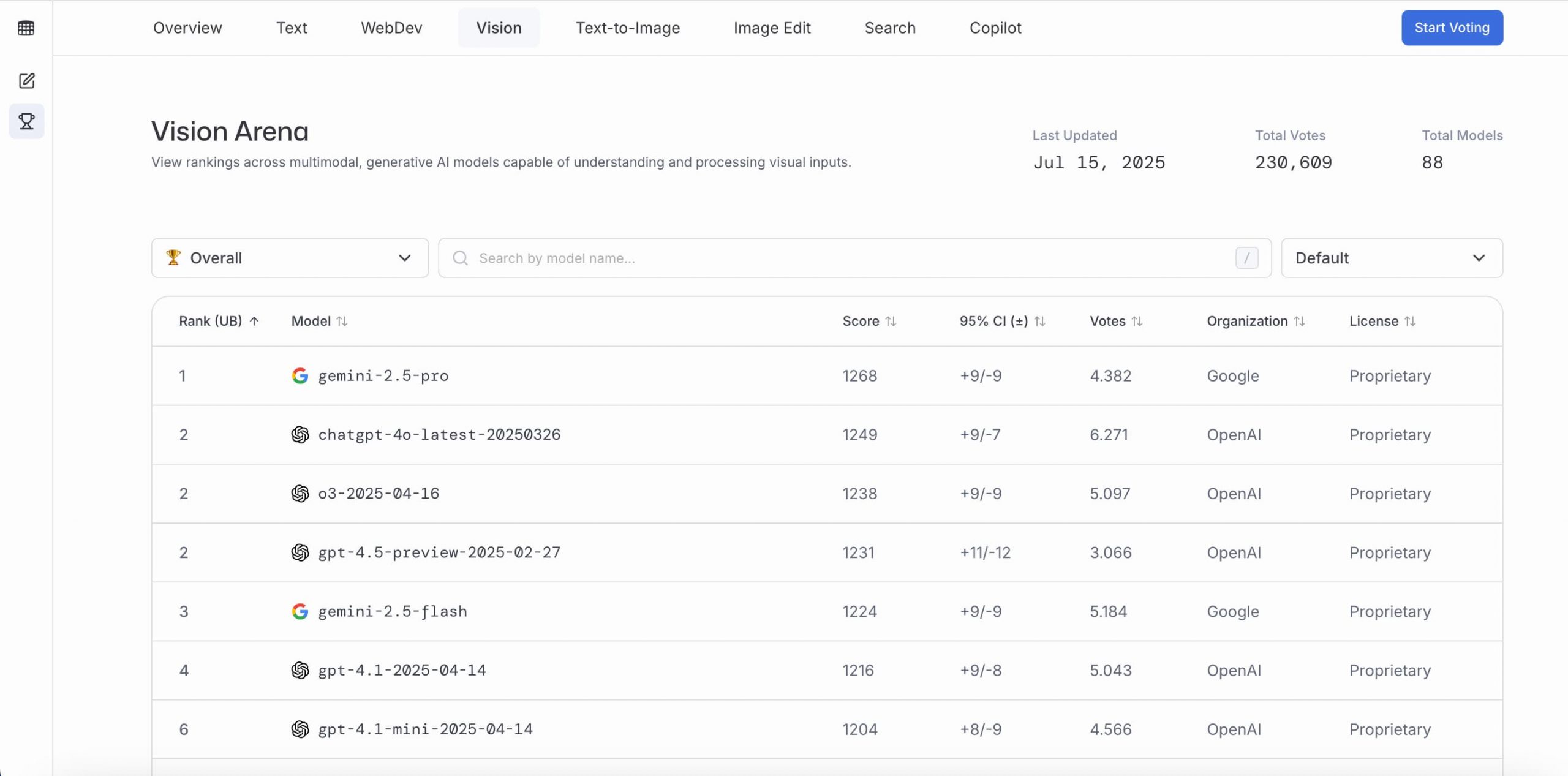Screen dimensions: 1568x776
Task: Click score 1204 in gpt-4.1-mini row
Action: 859,729
